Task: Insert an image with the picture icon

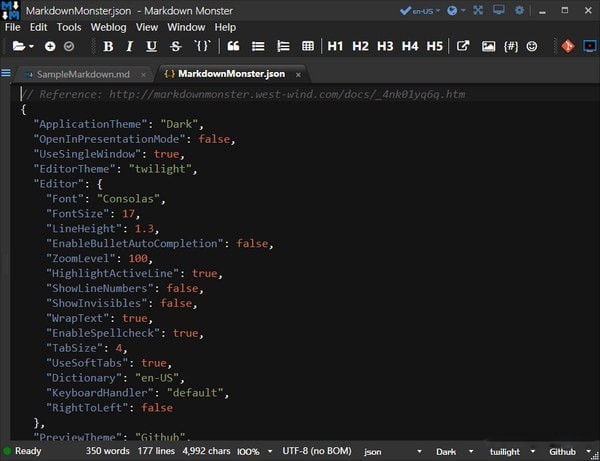Action: 488,46
